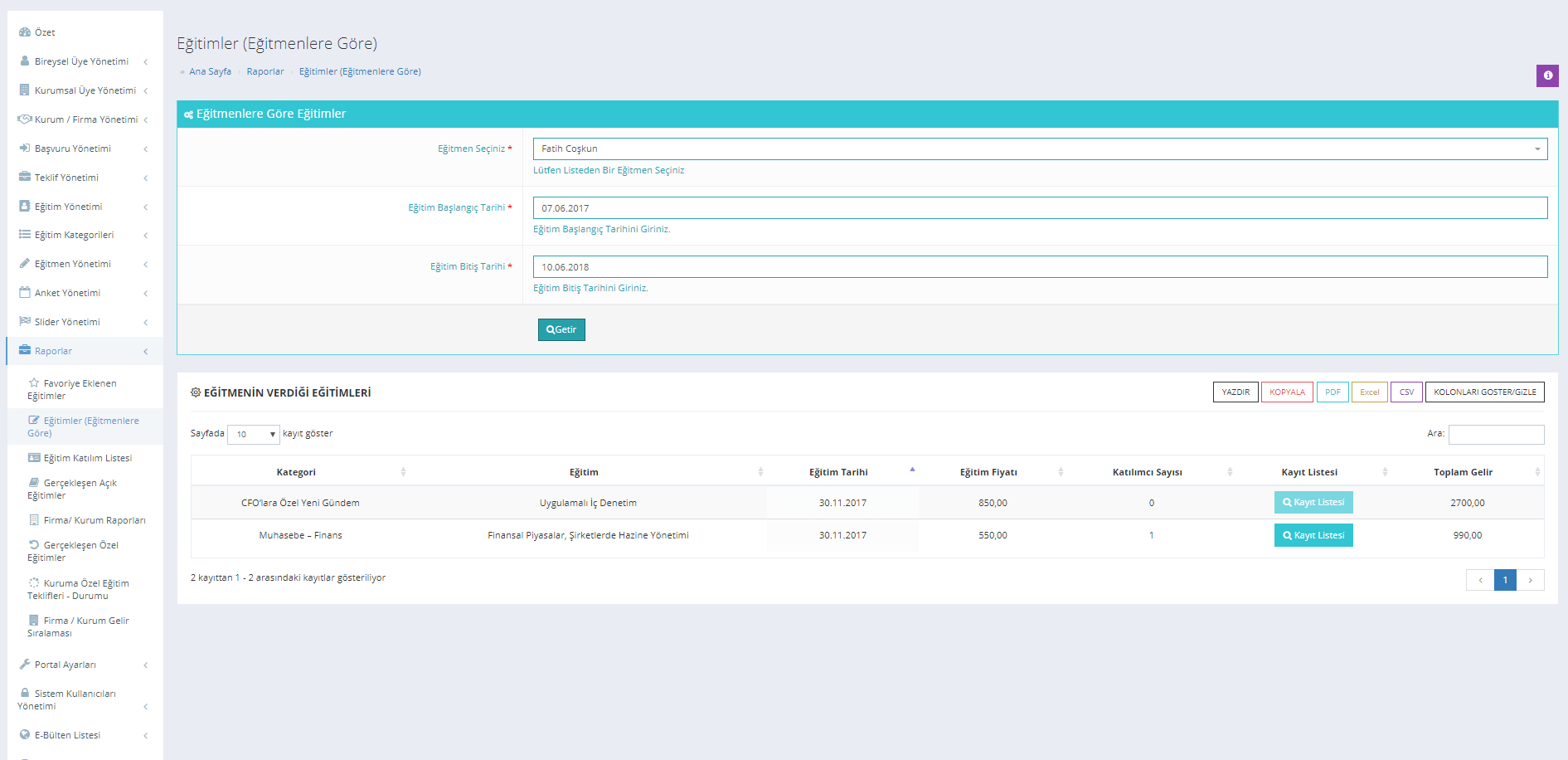The height and width of the screenshot is (760, 1568).
Task: Click the star icon beside Favoriye Eklenen Eğitimler
Action: (x=34, y=383)
